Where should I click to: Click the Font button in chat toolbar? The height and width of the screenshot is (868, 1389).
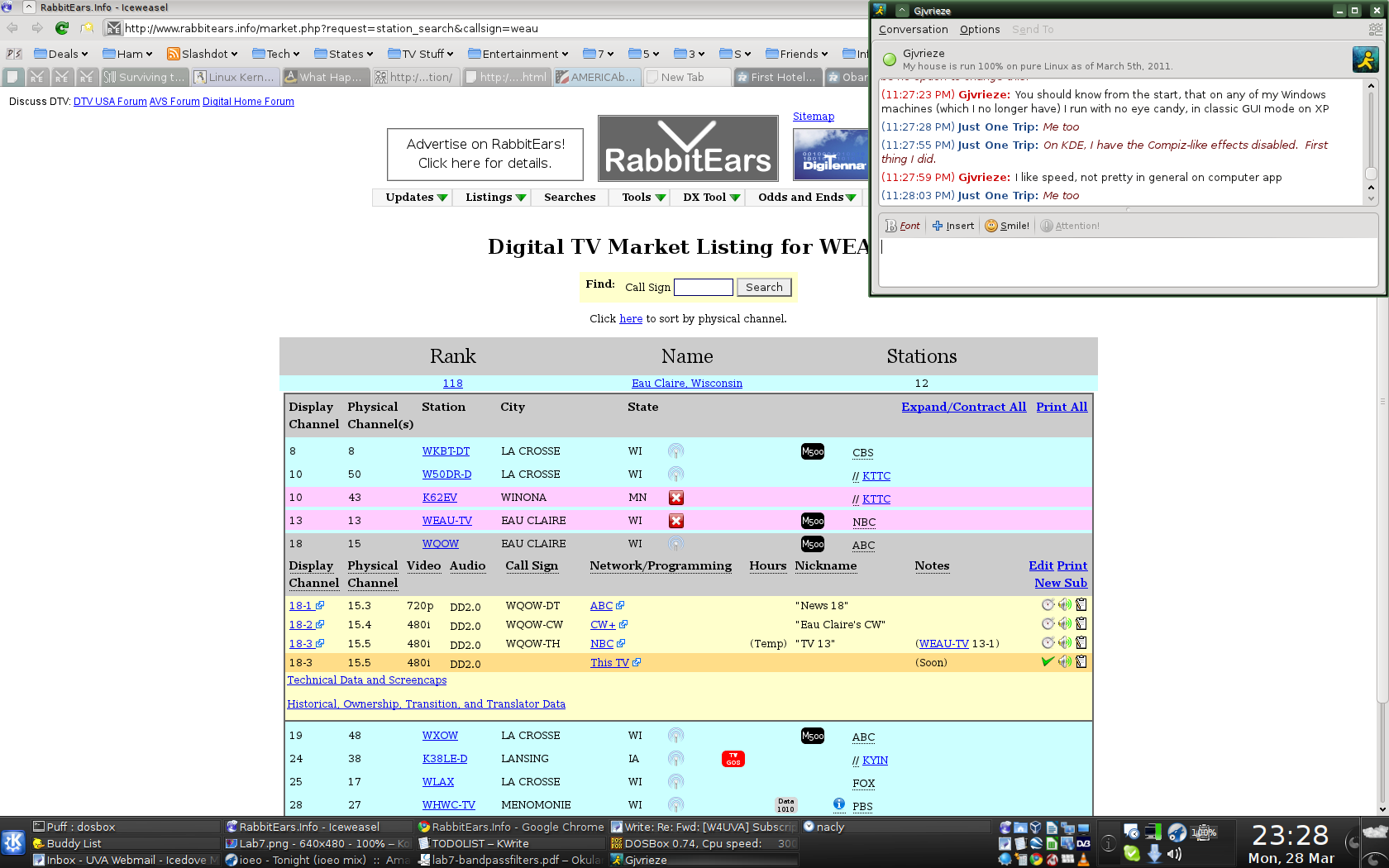tap(903, 226)
